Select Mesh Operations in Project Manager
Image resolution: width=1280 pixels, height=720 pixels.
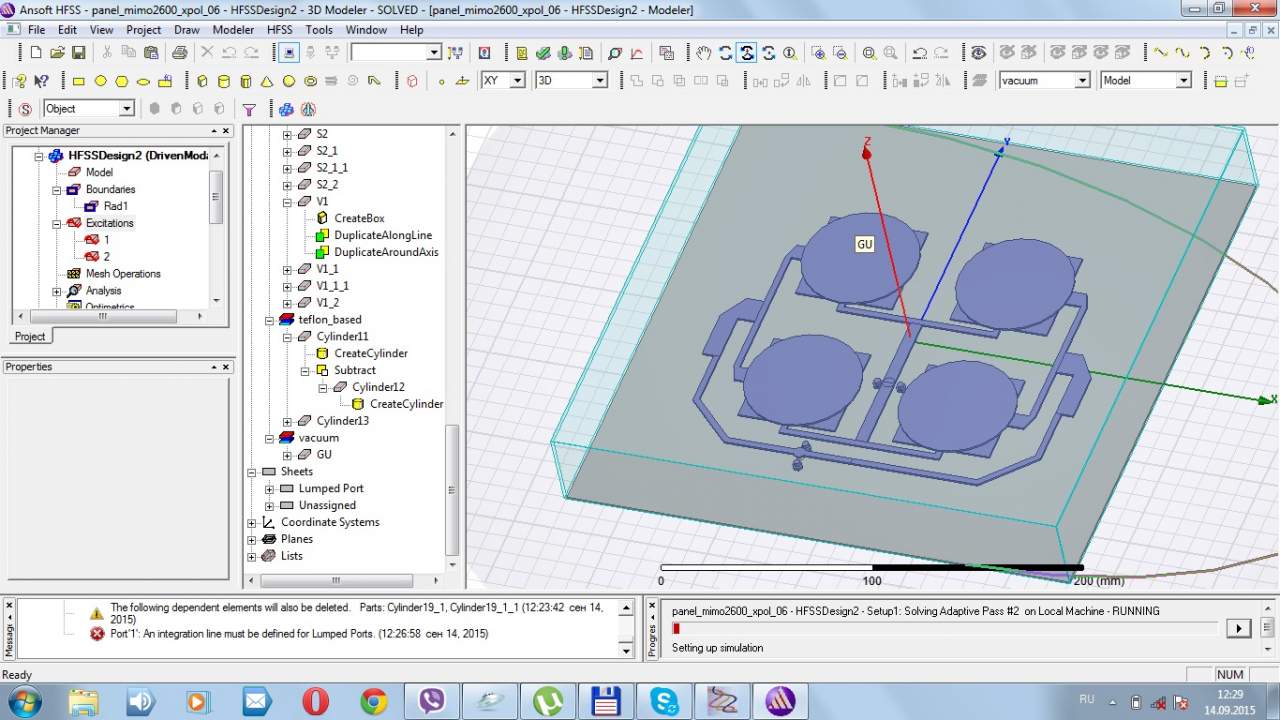122,274
